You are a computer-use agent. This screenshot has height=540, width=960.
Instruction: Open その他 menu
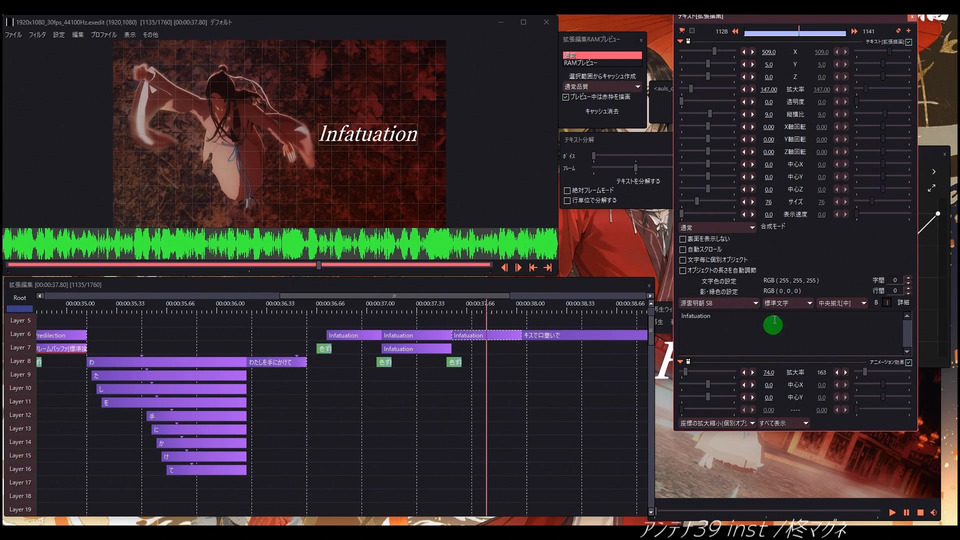click(151, 35)
